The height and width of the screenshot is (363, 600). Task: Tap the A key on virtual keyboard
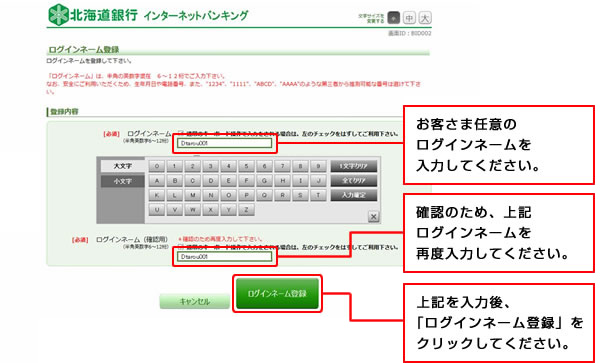(x=157, y=181)
